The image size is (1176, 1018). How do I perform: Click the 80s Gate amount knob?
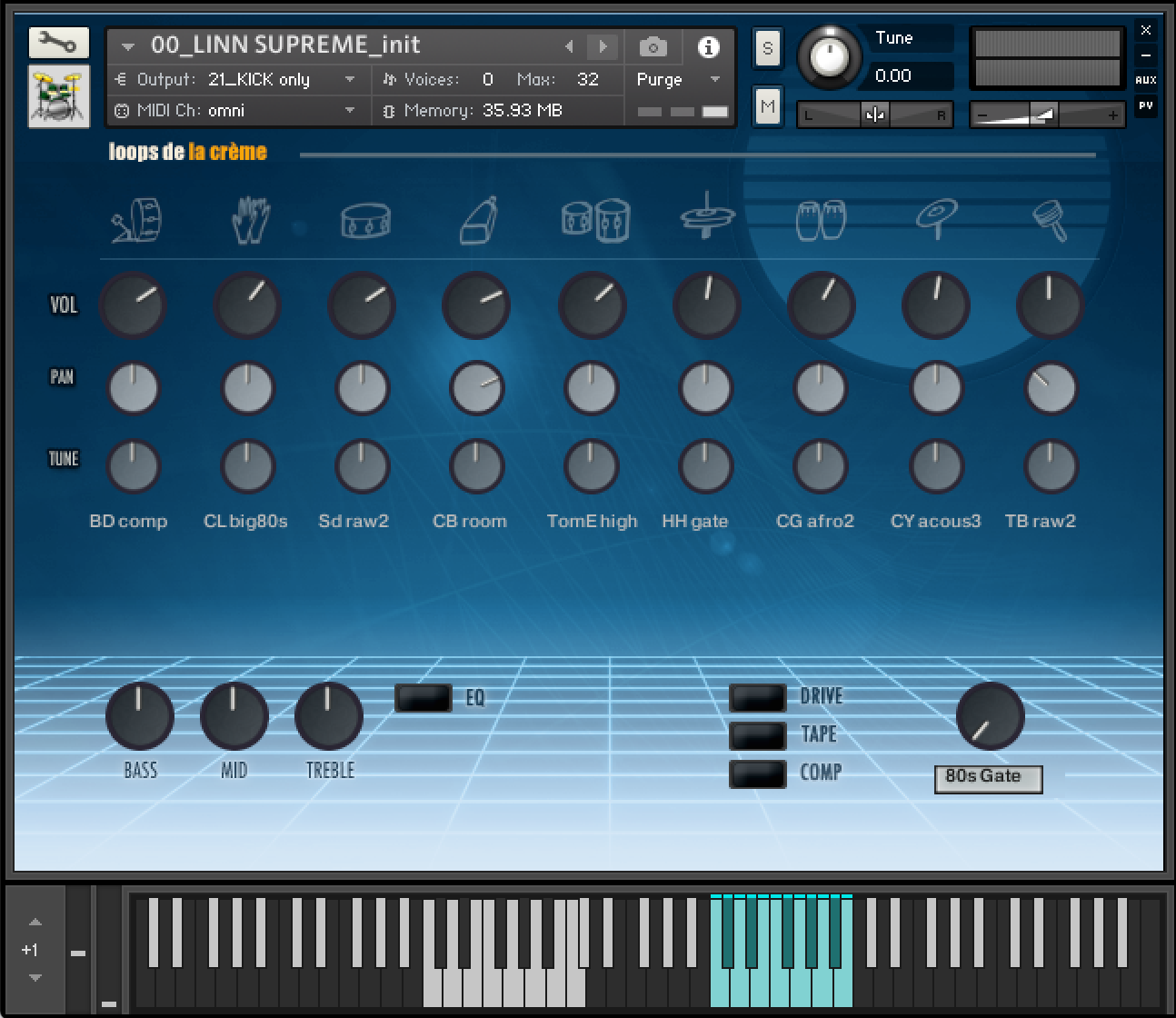coord(991,716)
